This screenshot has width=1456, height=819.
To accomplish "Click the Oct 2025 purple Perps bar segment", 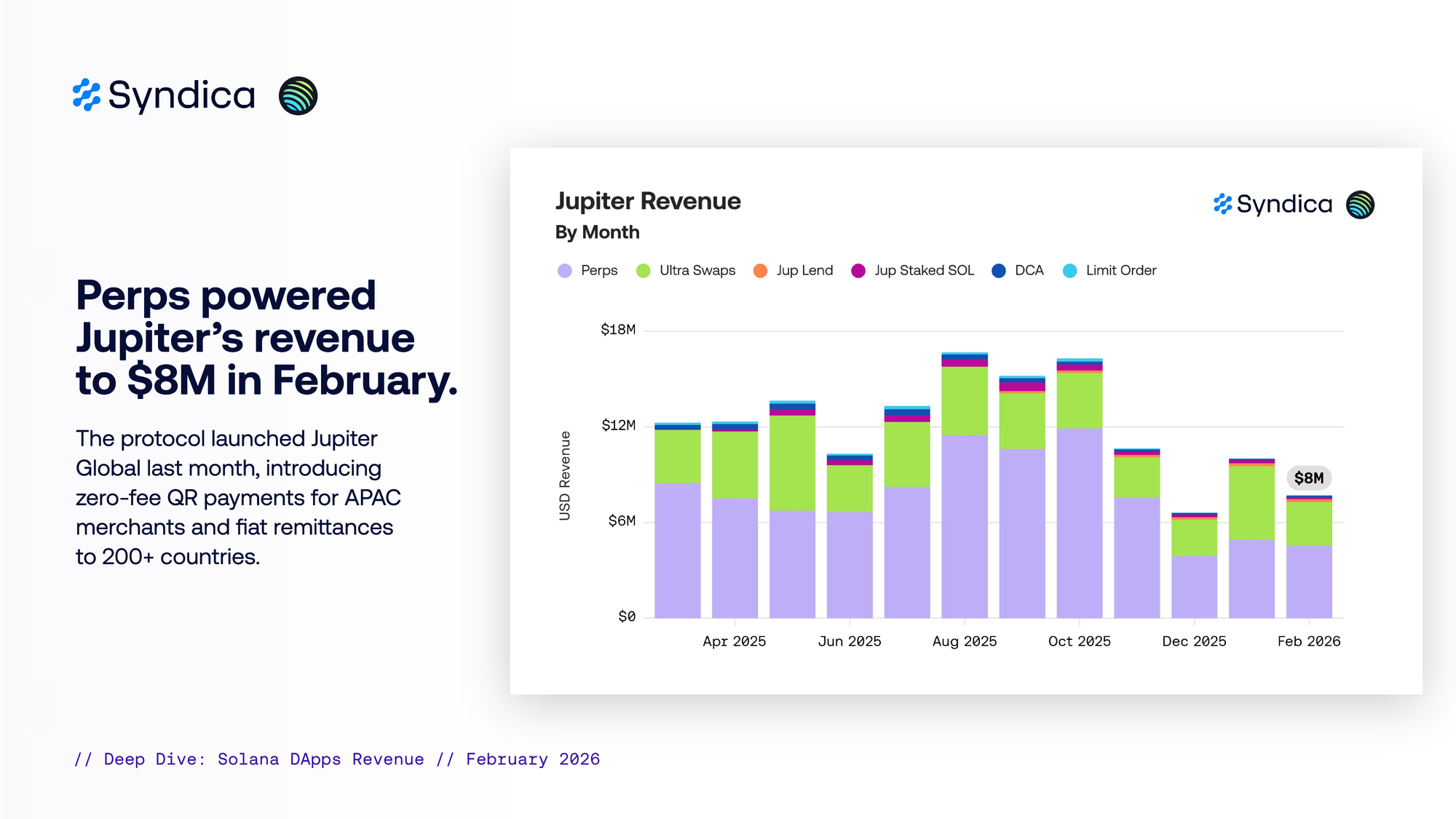I will (x=1079, y=524).
